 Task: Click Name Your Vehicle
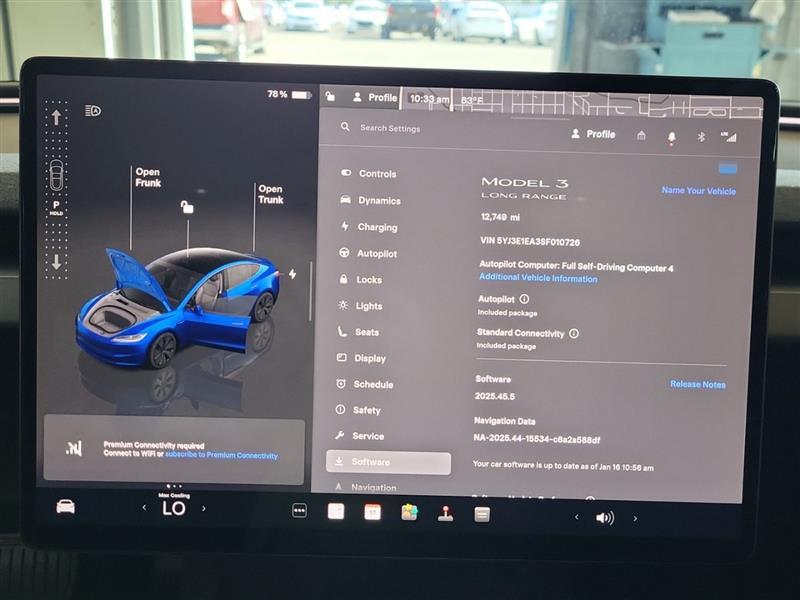(700, 190)
